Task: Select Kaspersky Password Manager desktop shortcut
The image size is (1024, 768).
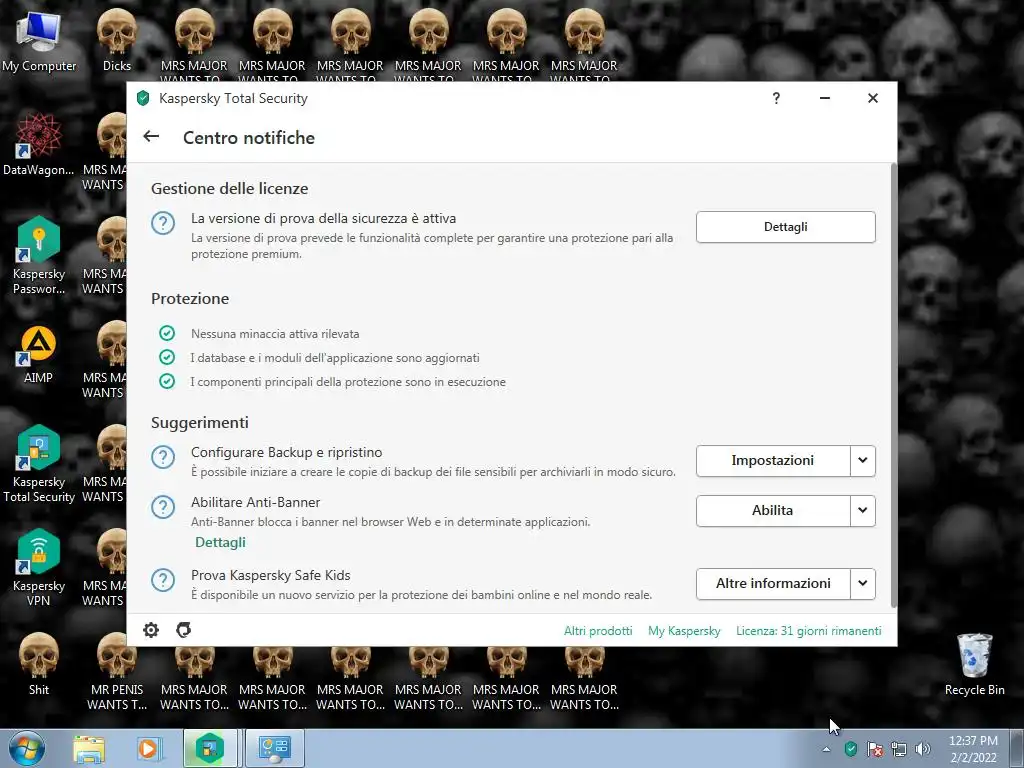Action: (x=39, y=255)
